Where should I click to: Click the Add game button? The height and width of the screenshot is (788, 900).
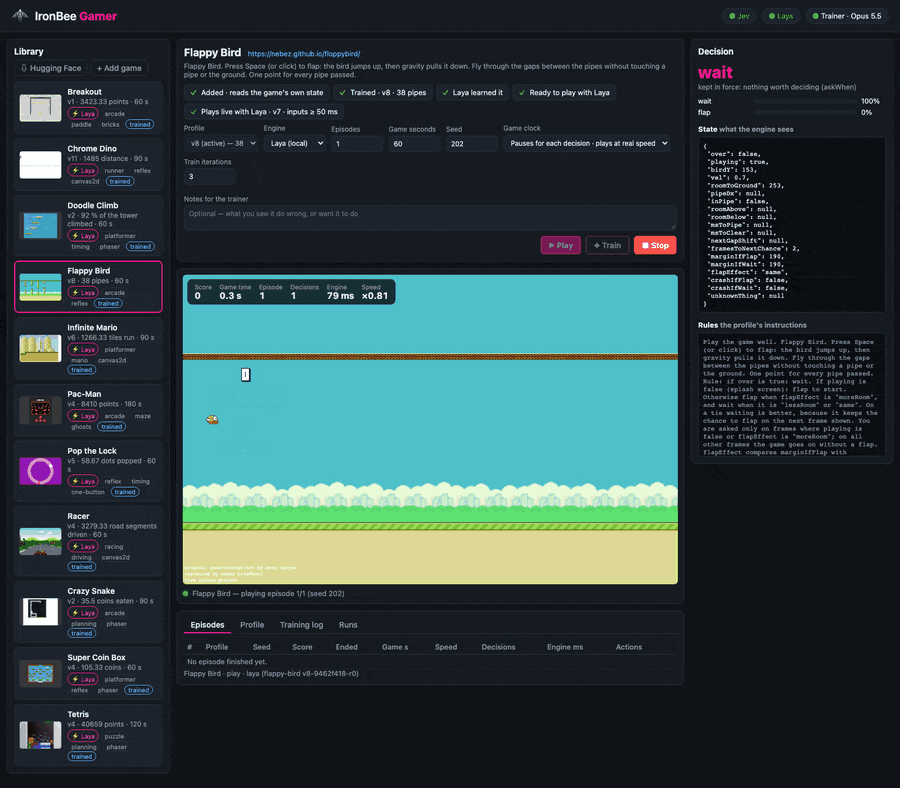119,68
